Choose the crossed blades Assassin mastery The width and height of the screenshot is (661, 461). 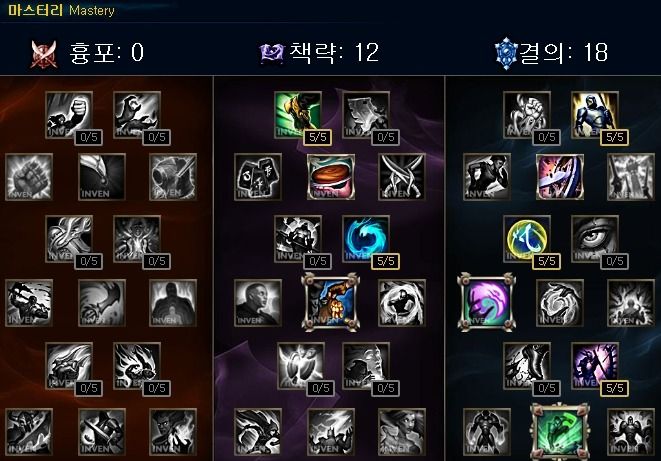coord(402,177)
